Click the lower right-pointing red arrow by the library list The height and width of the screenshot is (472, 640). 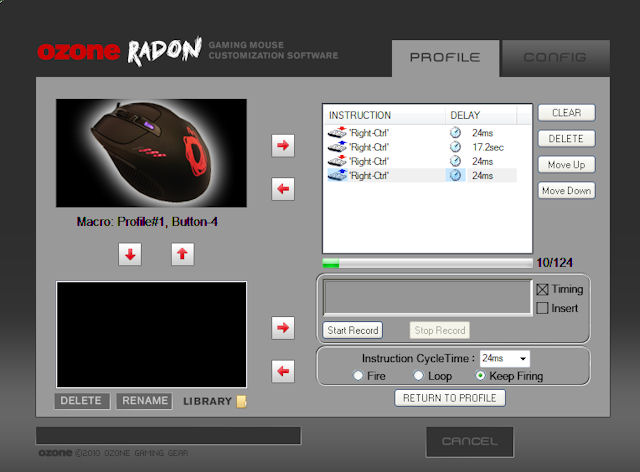[283, 327]
